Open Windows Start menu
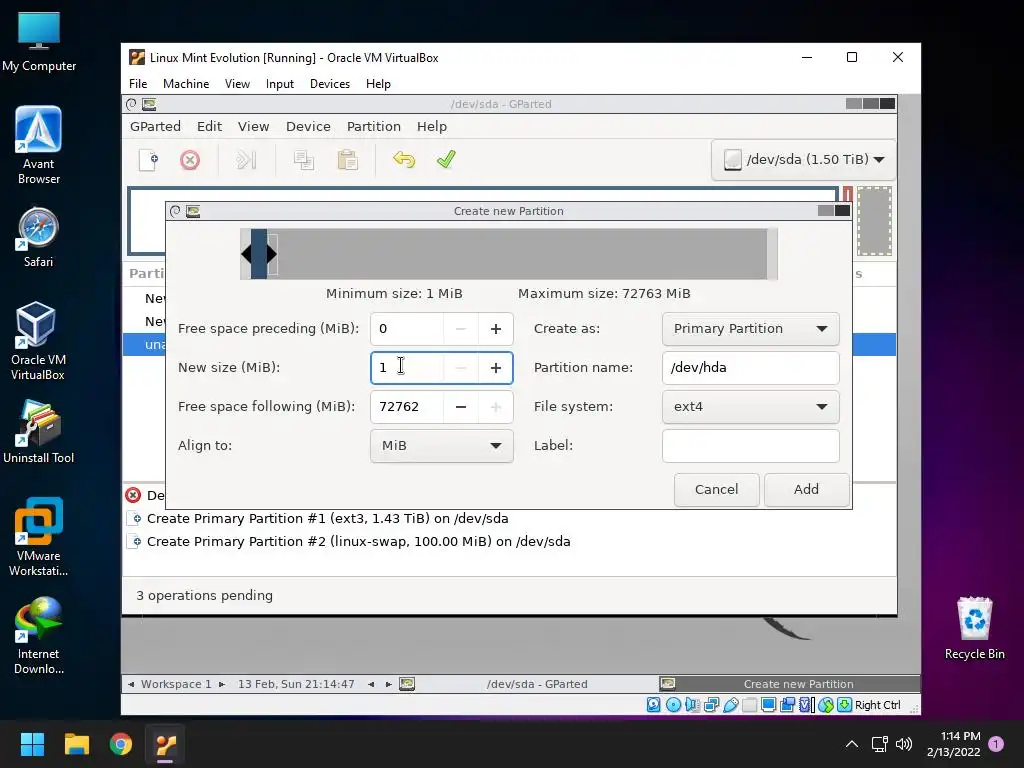Image resolution: width=1024 pixels, height=768 pixels. (x=32, y=744)
